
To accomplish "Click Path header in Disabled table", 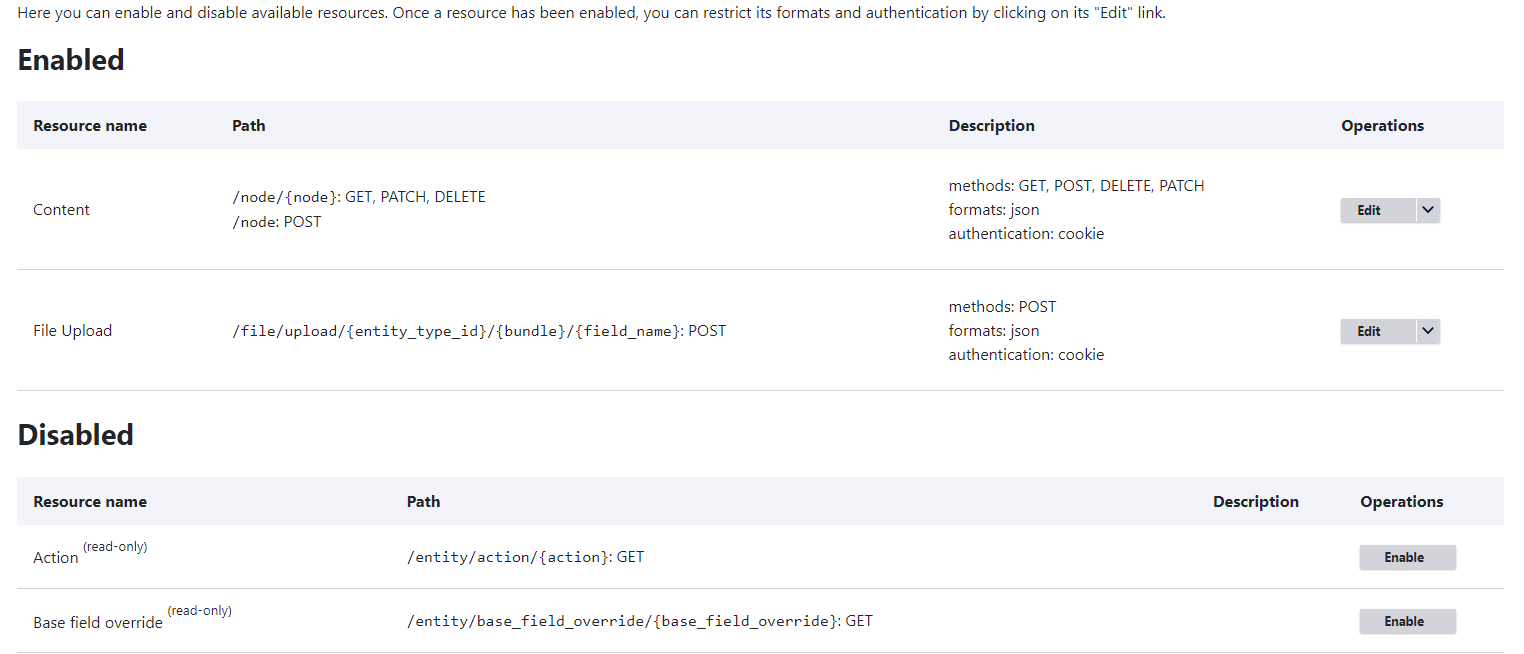I will [424, 502].
